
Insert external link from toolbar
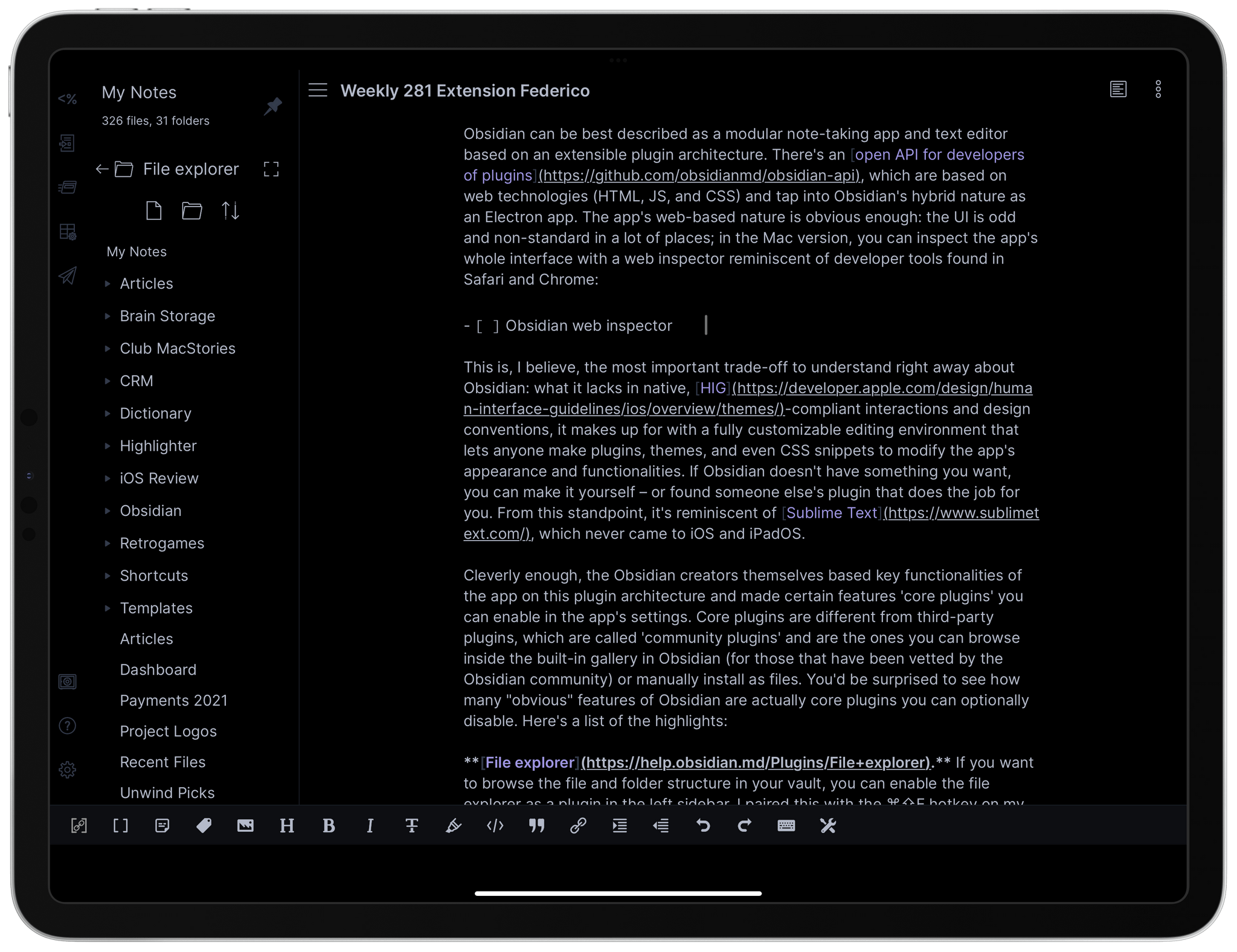pyautogui.click(x=578, y=826)
